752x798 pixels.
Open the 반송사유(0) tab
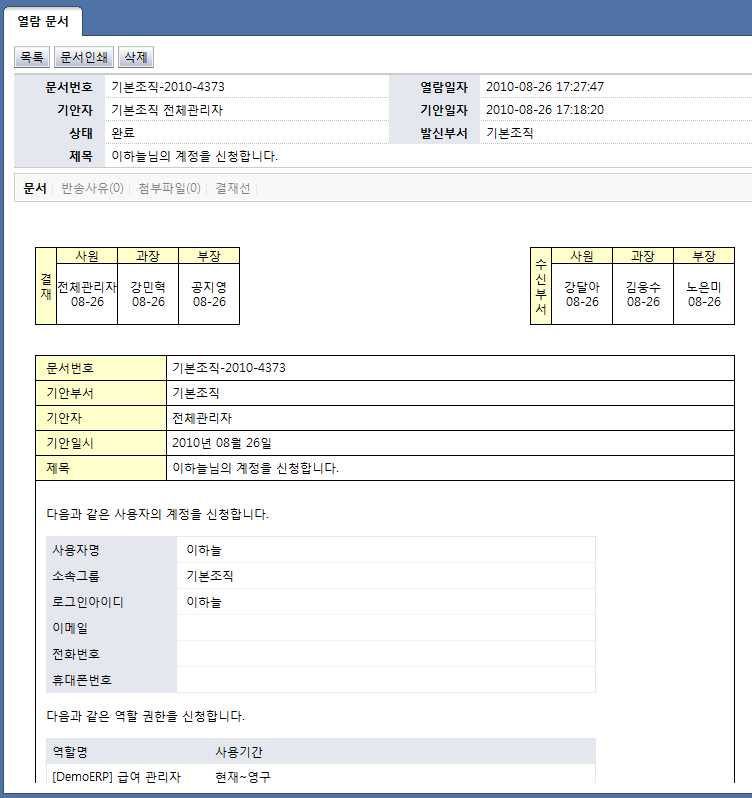92,188
